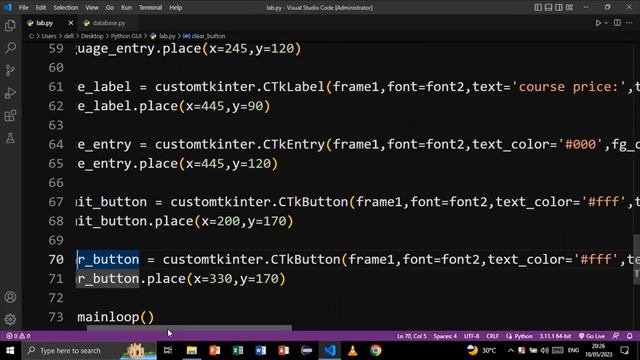This screenshot has width=640, height=360.
Task: Click Ln 70, Col 5 status entry
Action: click(411, 336)
